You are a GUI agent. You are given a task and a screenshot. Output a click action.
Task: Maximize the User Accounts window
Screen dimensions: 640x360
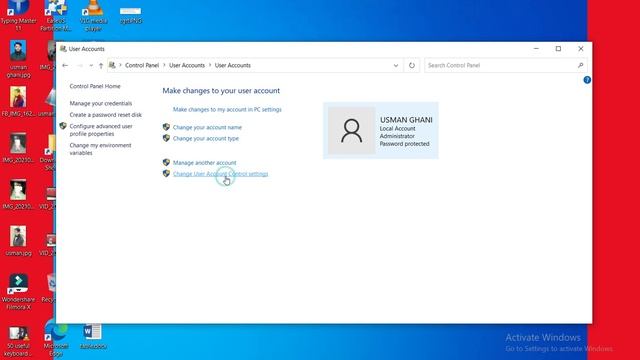click(x=558, y=49)
